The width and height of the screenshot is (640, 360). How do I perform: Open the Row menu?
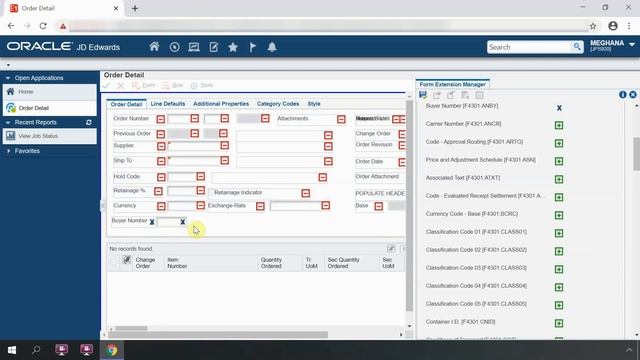click(173, 85)
